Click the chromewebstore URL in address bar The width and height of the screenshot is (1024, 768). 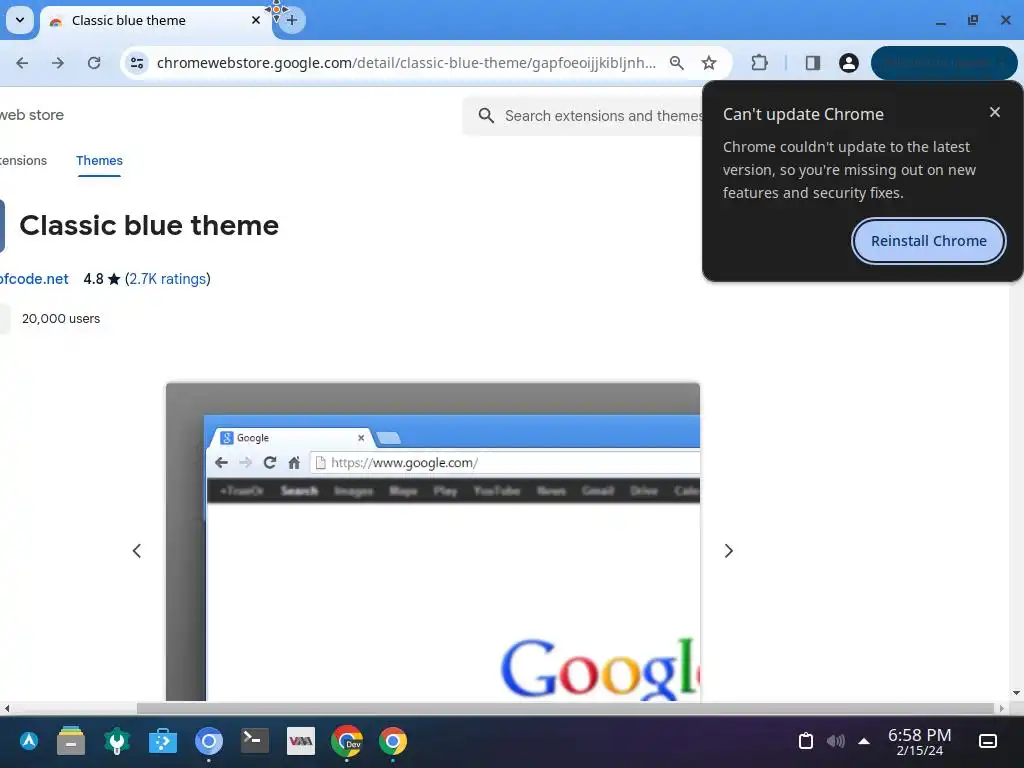406,63
